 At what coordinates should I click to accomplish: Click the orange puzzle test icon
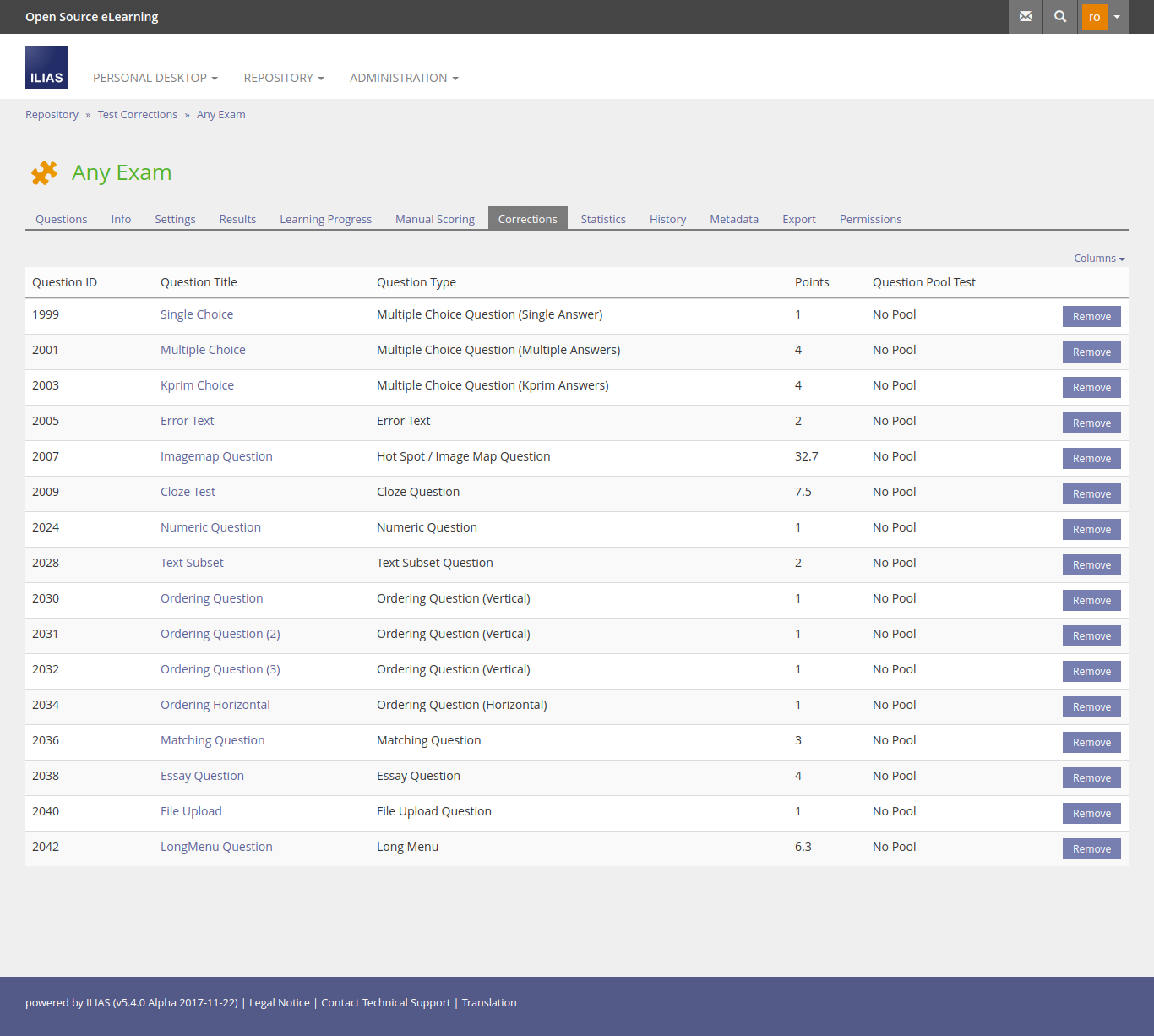[x=44, y=172]
